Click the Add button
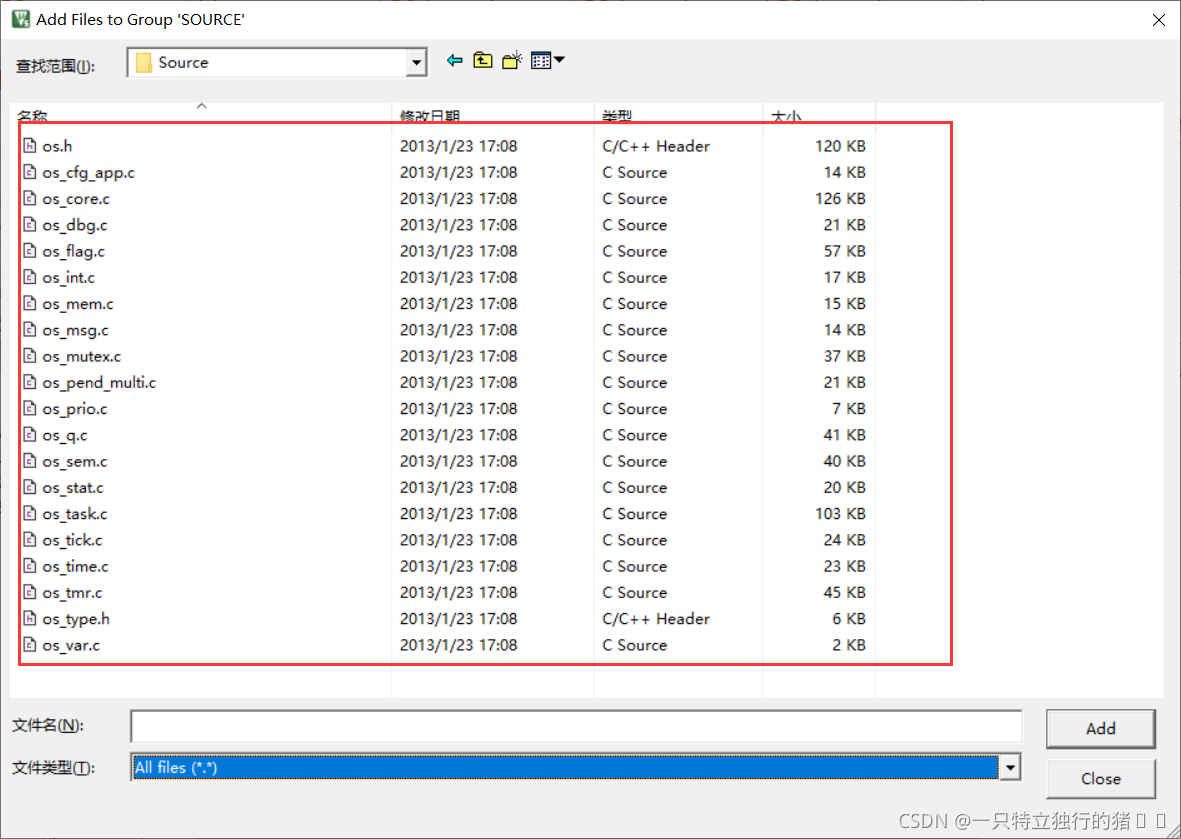 [1100, 728]
